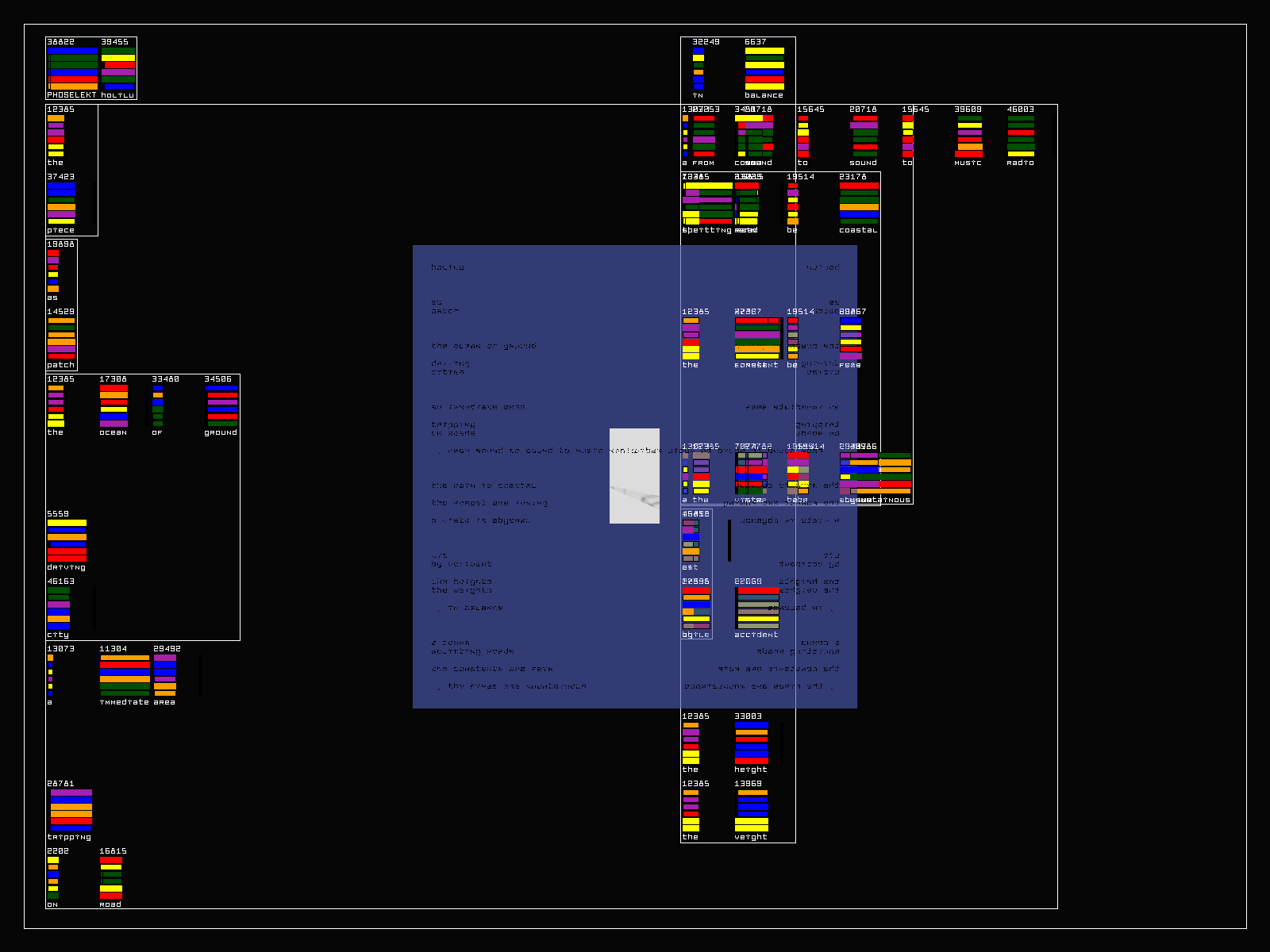Select the 'balance' word block
This screenshot has height=952, width=1270.
coord(764,68)
